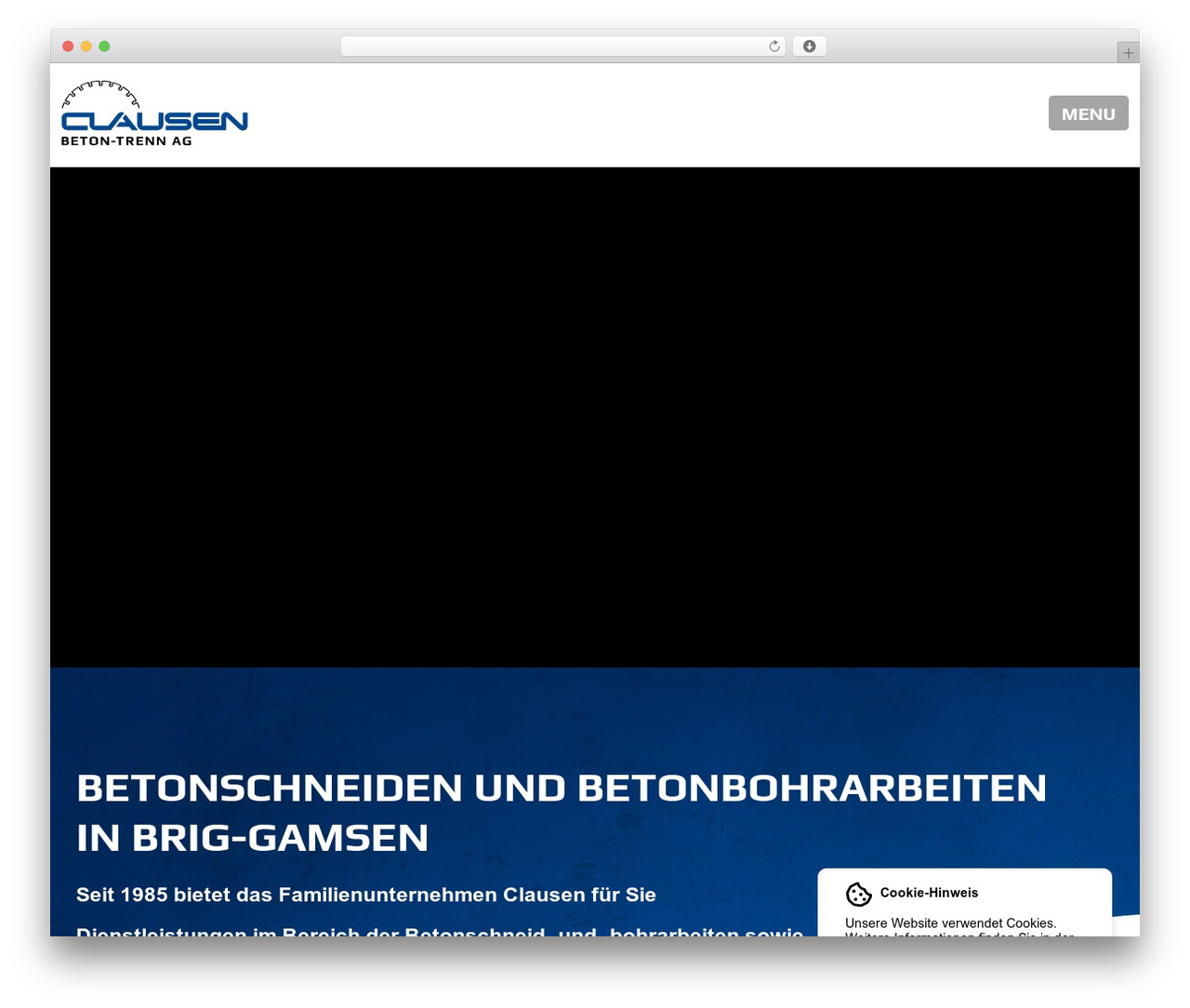Click the Clausen Beton-Trenn AG logo
Viewport: 1190px width, 1008px height.
click(x=154, y=113)
